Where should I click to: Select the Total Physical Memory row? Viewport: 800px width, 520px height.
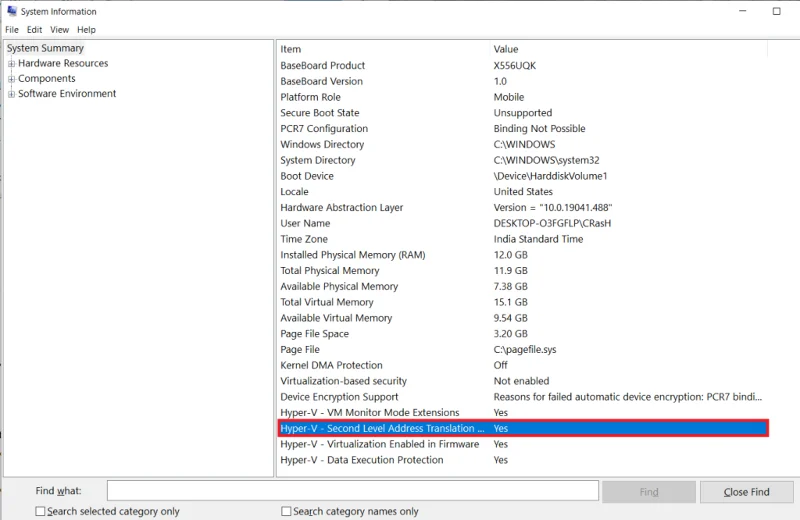coord(523,271)
